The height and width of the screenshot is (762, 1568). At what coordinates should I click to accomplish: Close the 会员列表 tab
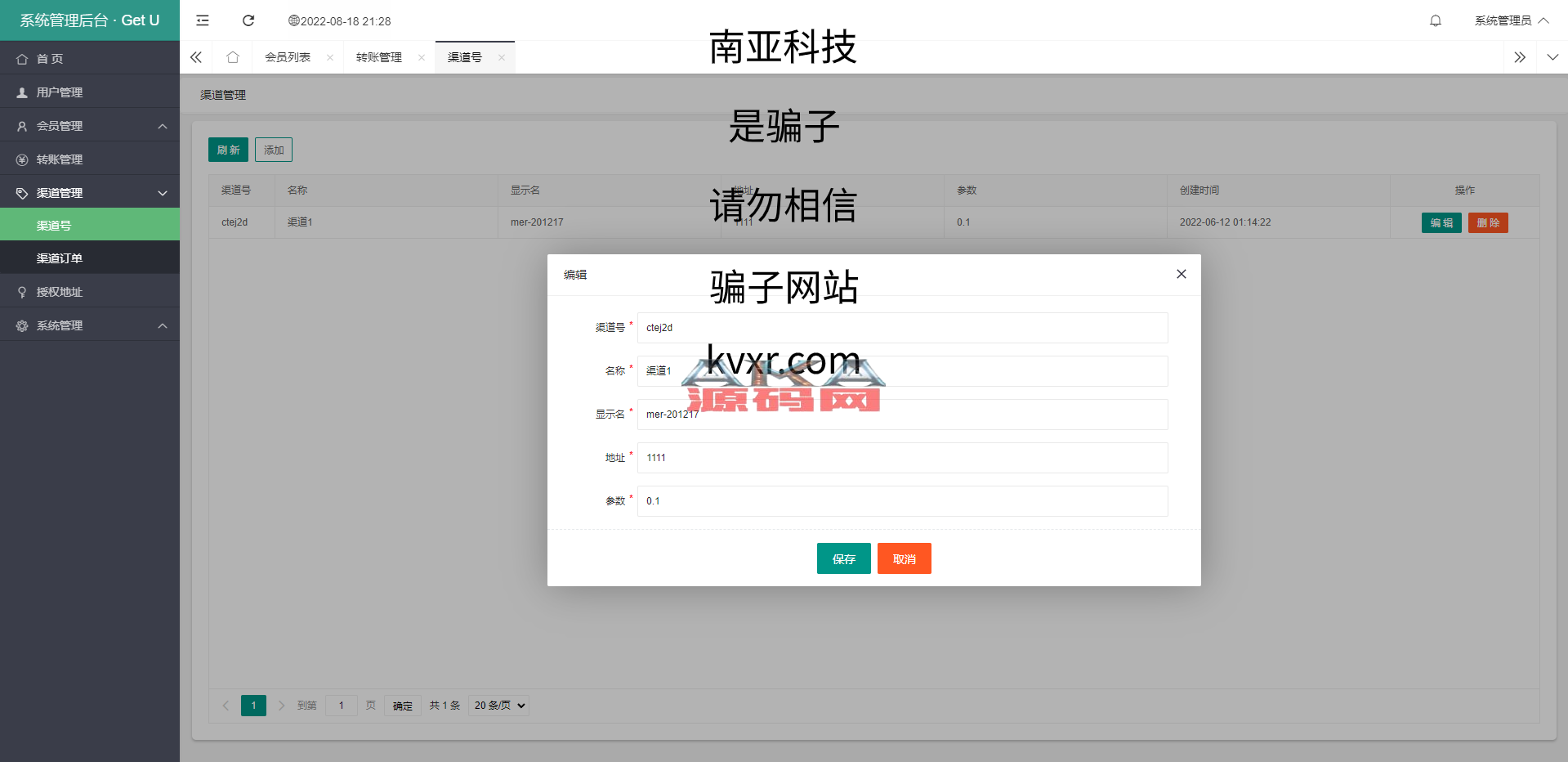[x=330, y=57]
